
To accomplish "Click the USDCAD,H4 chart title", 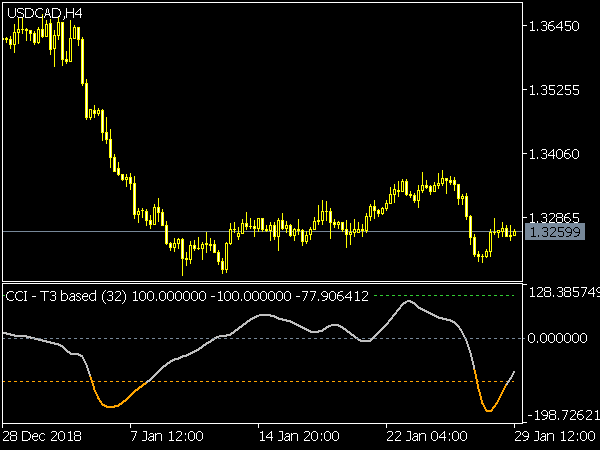I will (44, 13).
